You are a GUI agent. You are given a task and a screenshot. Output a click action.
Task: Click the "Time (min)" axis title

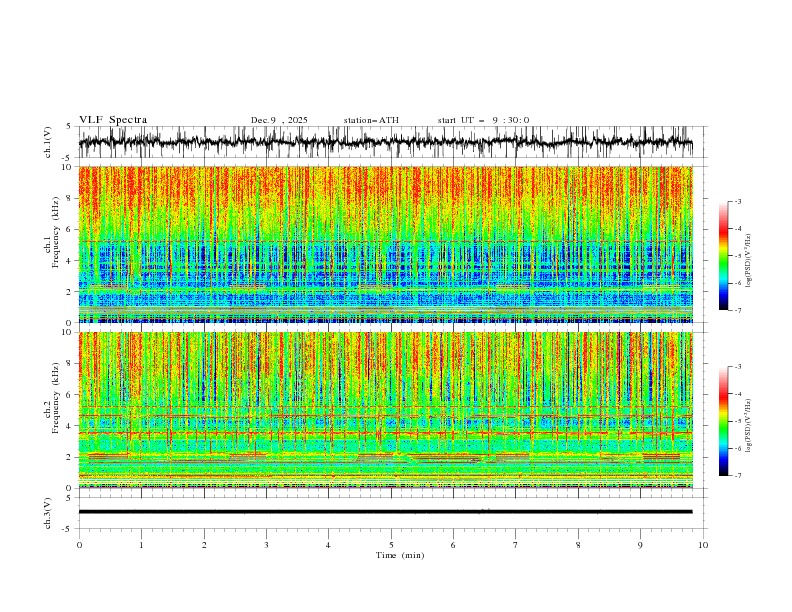pos(400,555)
